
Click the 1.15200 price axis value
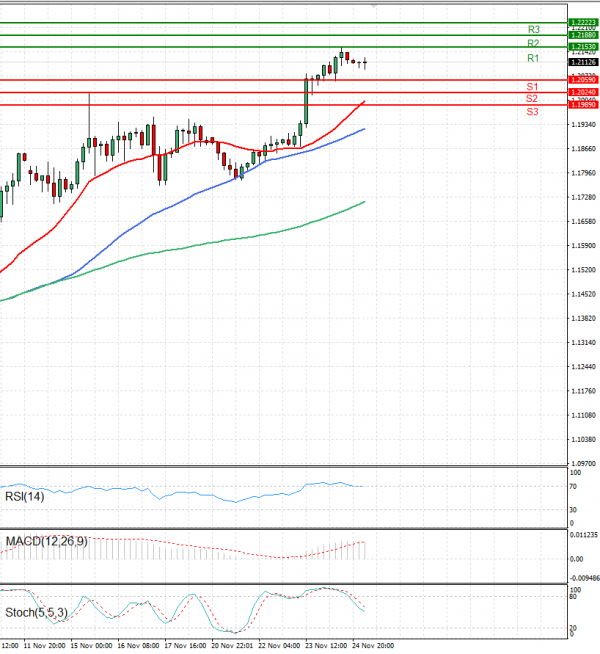click(584, 270)
